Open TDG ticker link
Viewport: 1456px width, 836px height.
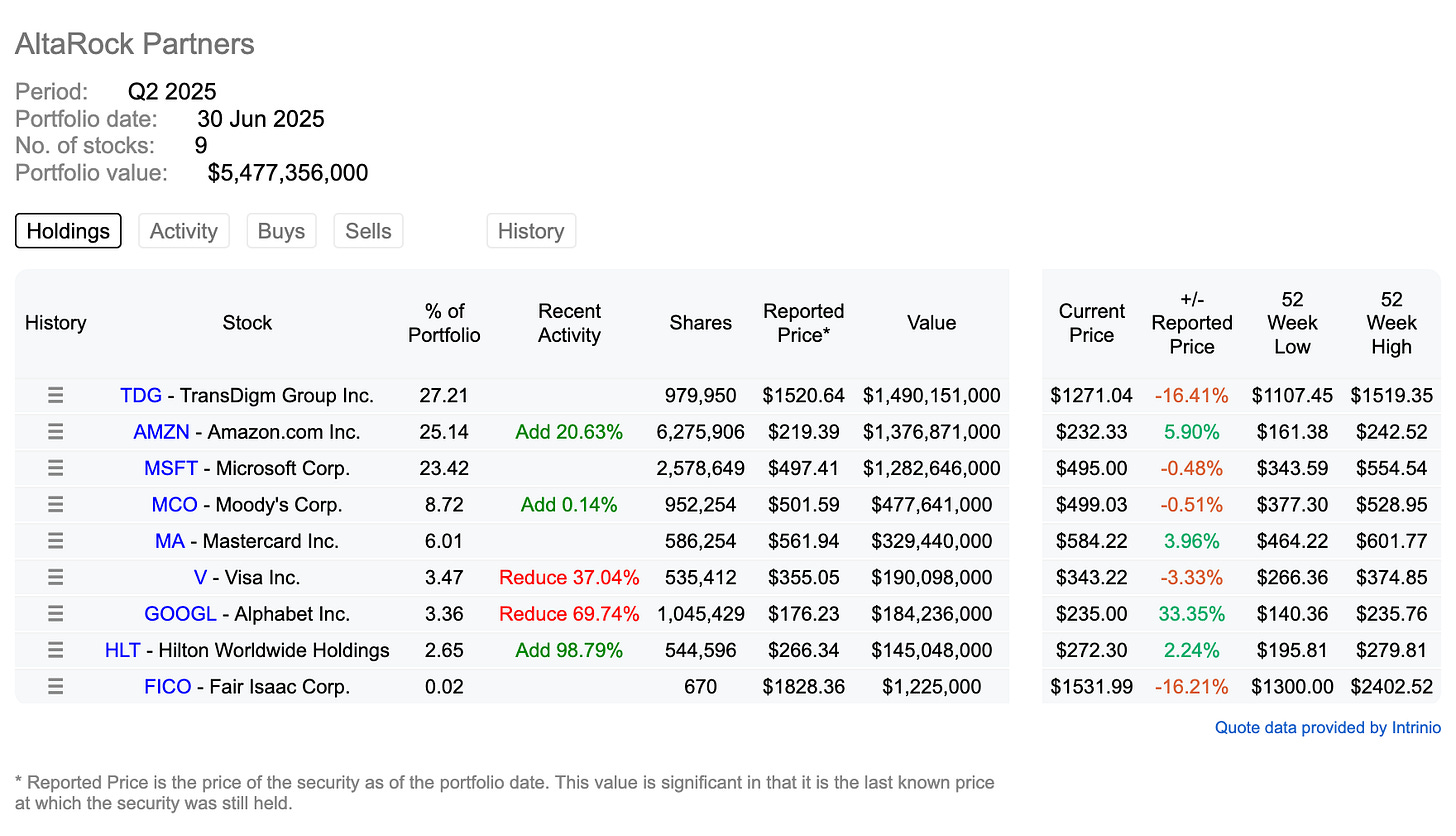coord(141,396)
